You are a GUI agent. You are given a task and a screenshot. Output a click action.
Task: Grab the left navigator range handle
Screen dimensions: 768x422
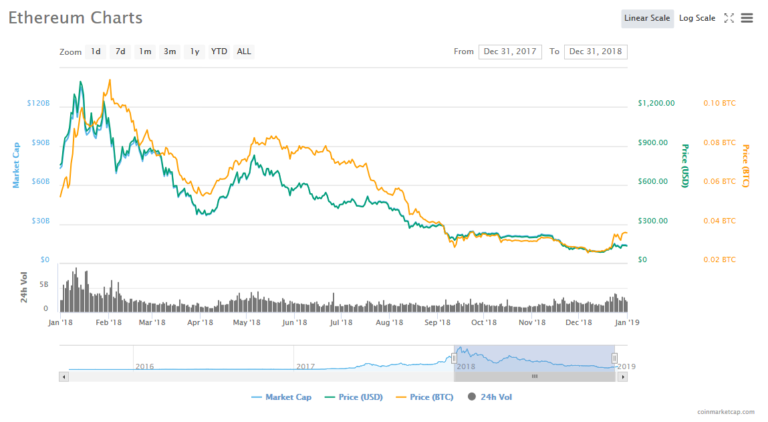[x=454, y=357]
